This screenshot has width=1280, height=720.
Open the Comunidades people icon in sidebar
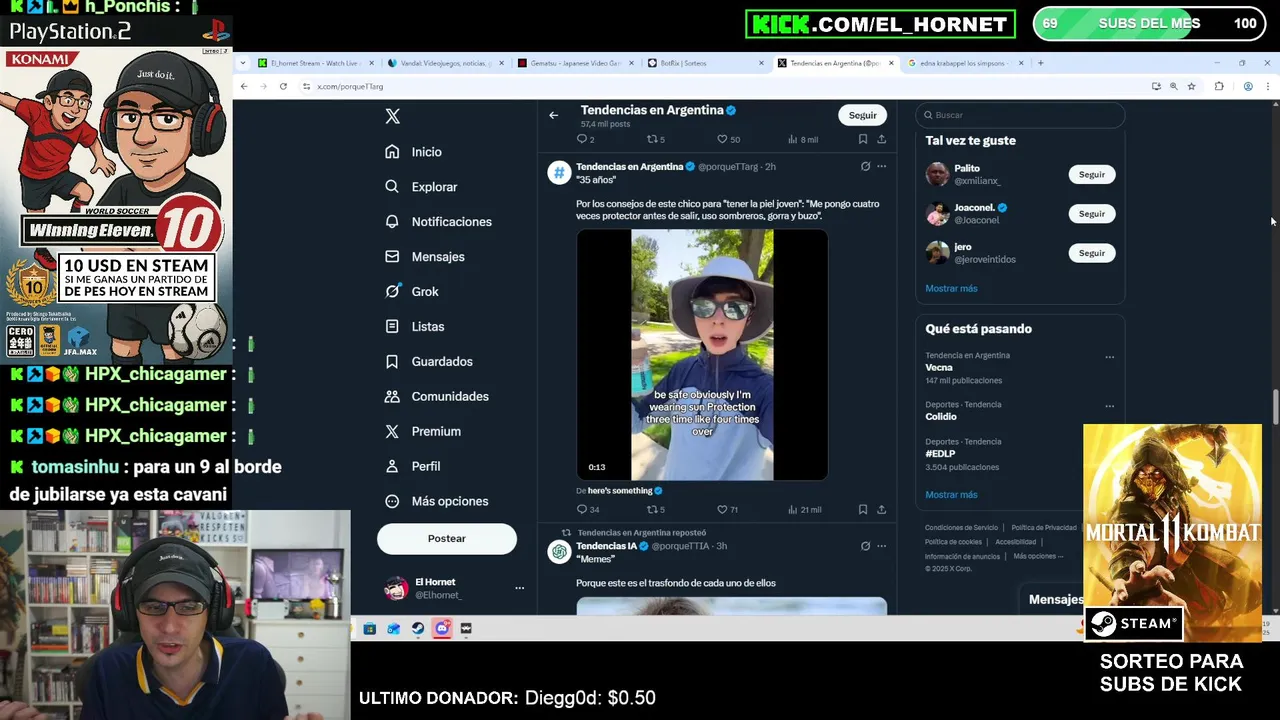coord(392,397)
